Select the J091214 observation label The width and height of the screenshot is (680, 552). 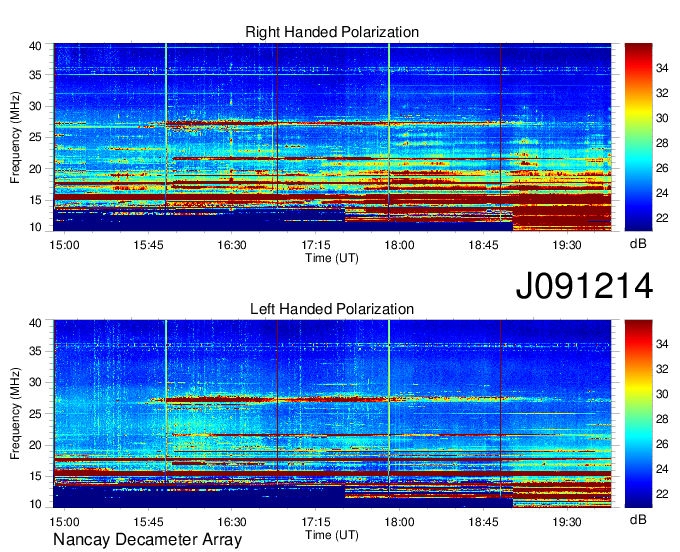click(x=584, y=285)
